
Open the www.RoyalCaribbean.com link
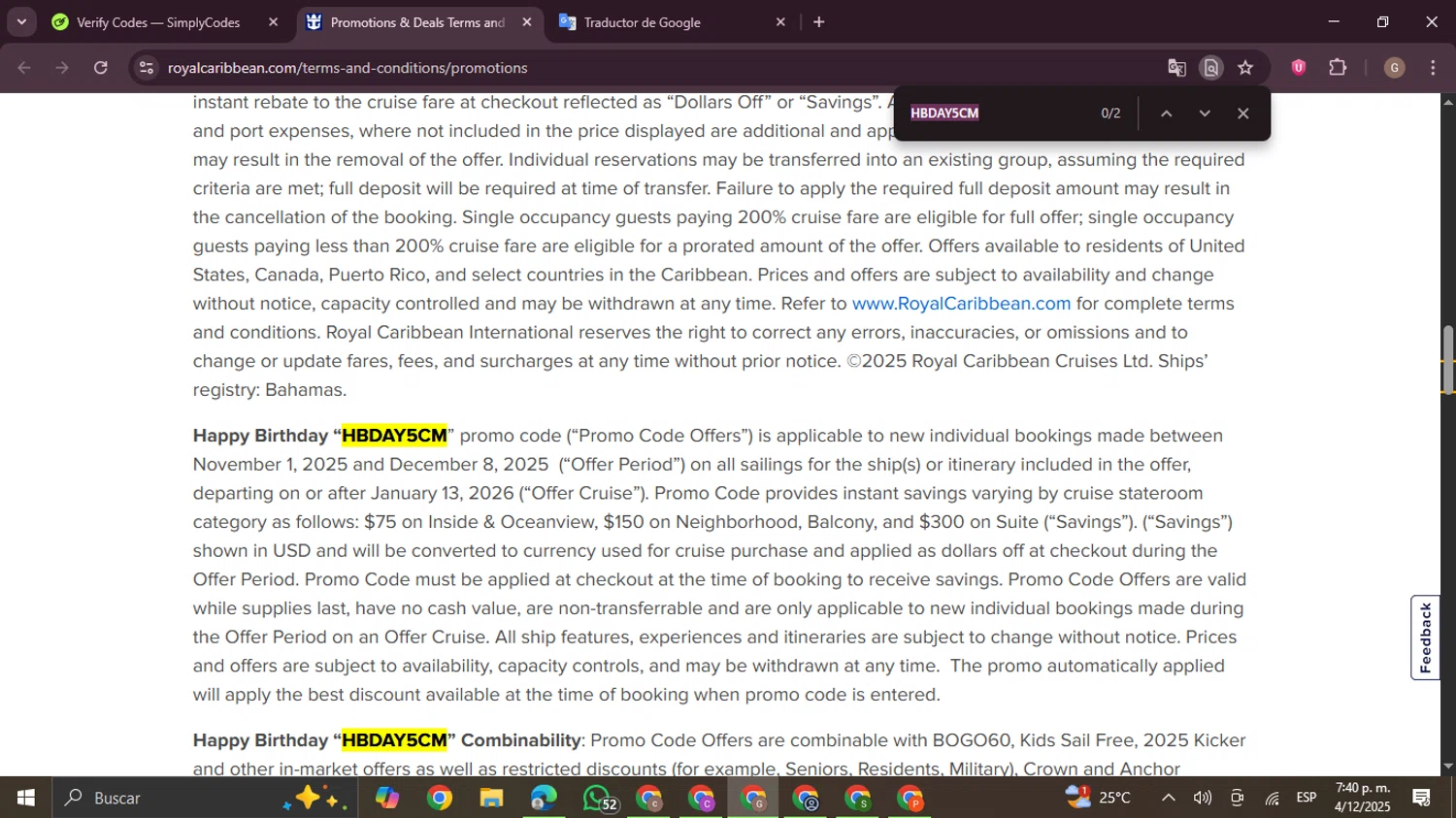pyautogui.click(x=961, y=304)
